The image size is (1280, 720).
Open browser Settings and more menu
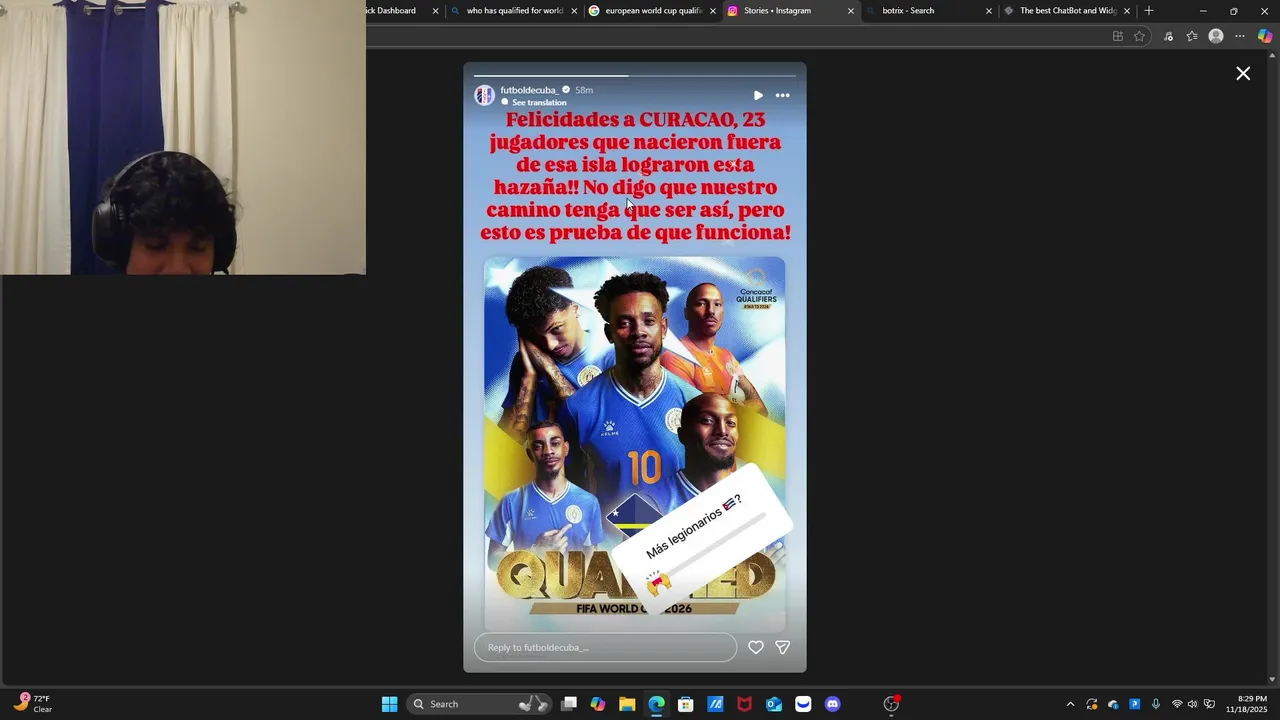(x=1240, y=36)
